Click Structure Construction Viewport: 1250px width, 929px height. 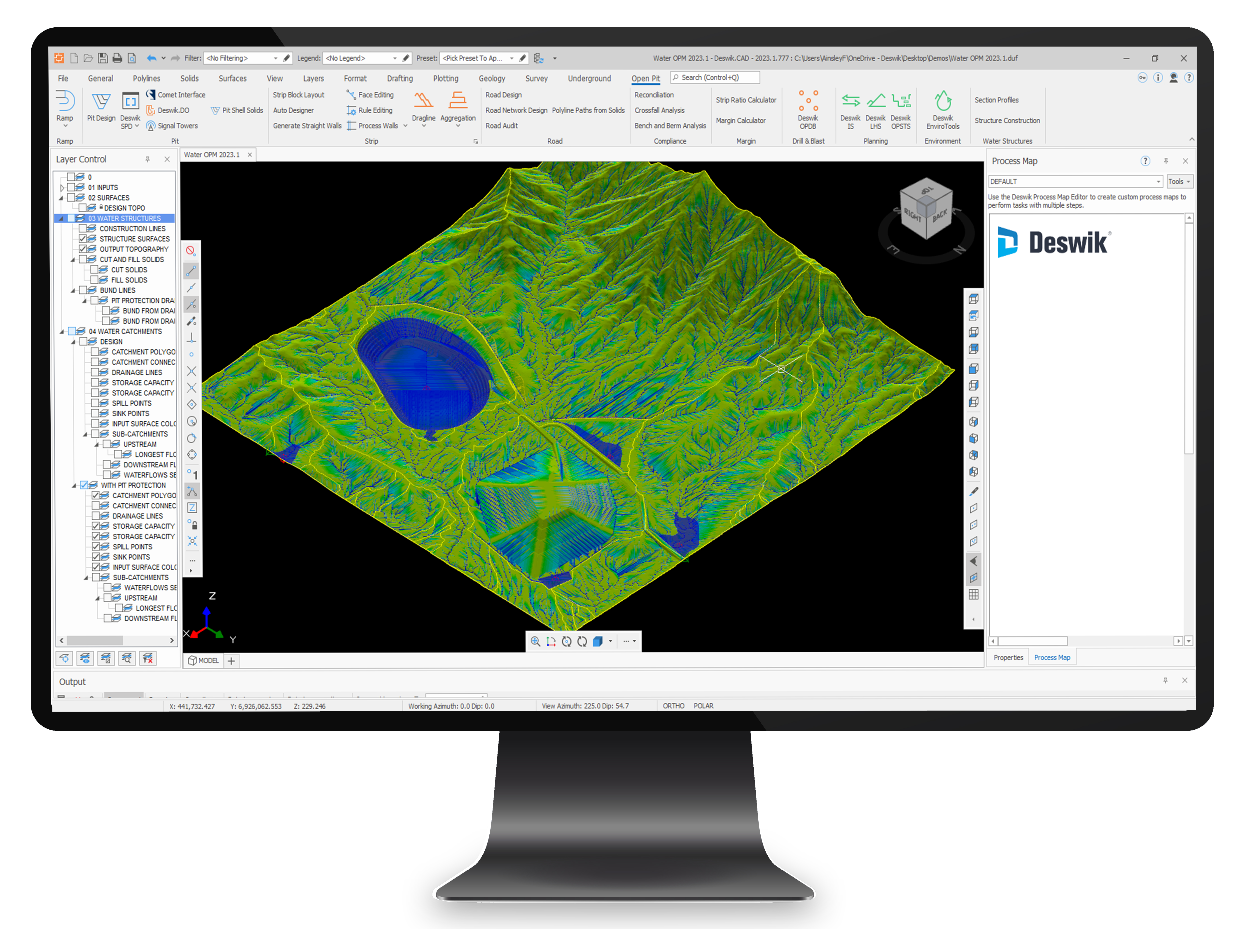pos(1007,120)
